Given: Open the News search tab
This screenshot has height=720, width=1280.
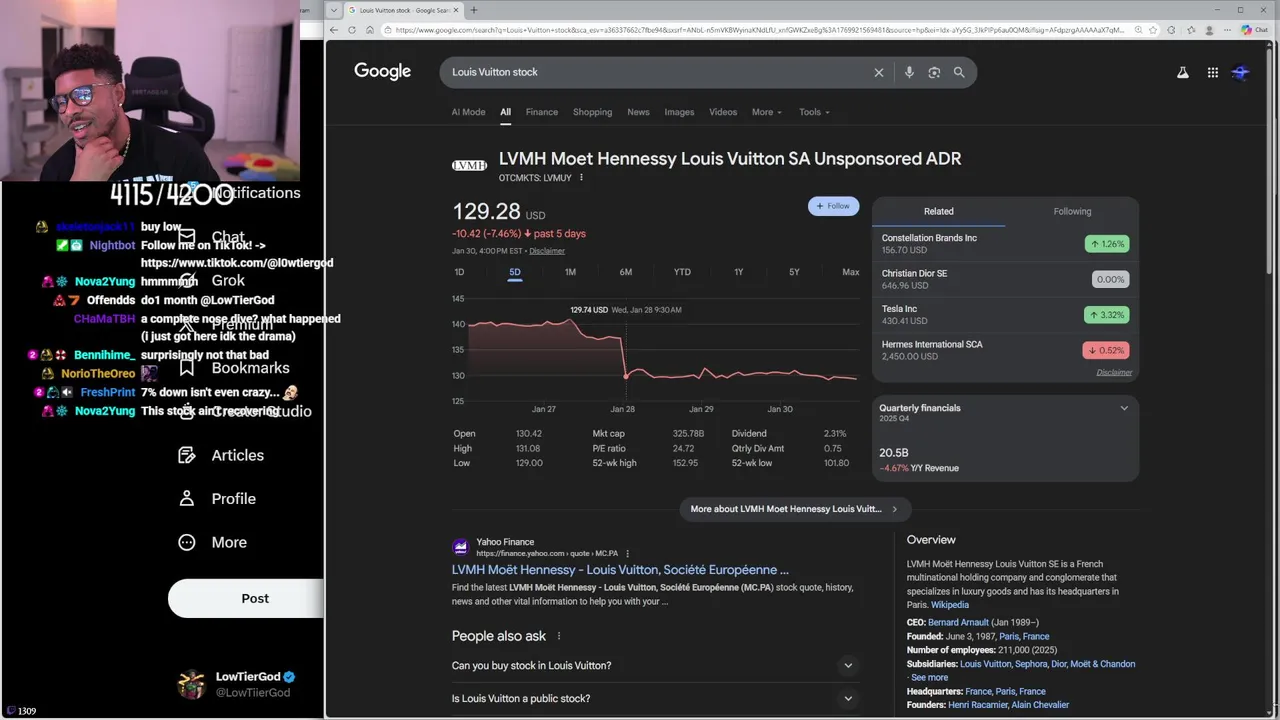Looking at the screenshot, I should (x=638, y=112).
